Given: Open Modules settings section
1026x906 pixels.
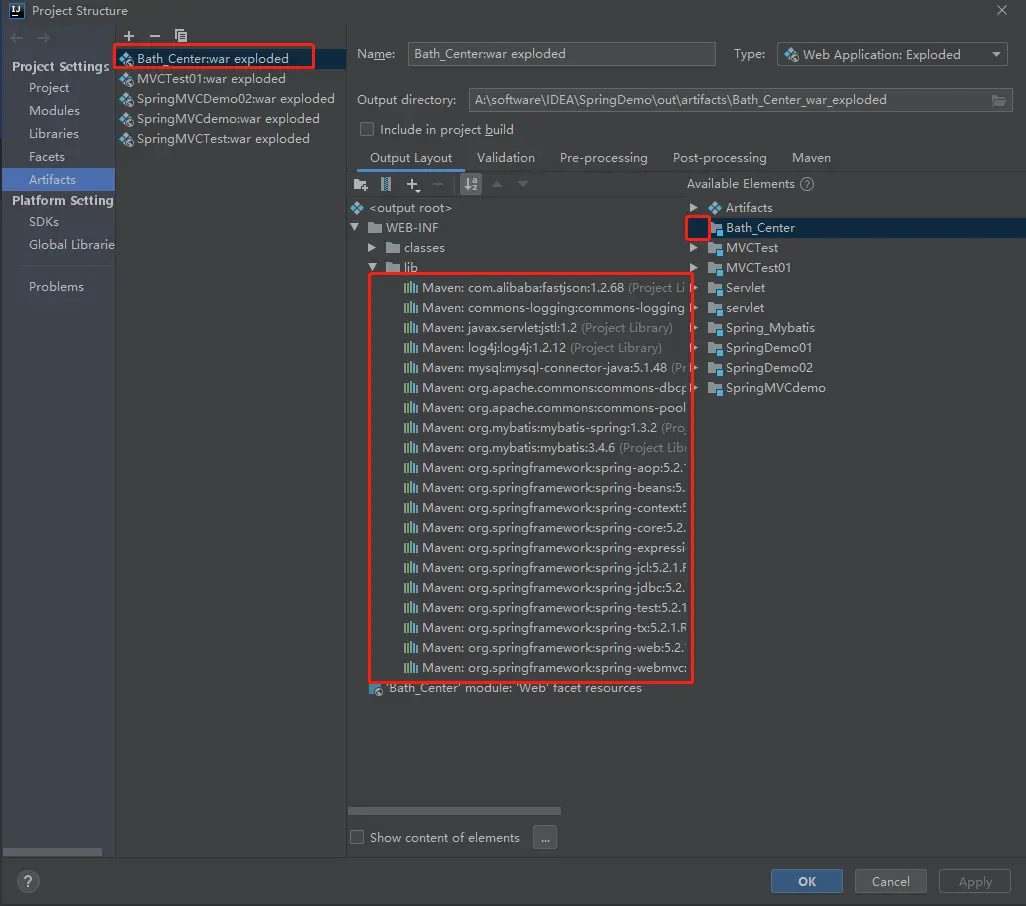Looking at the screenshot, I should click(x=54, y=111).
